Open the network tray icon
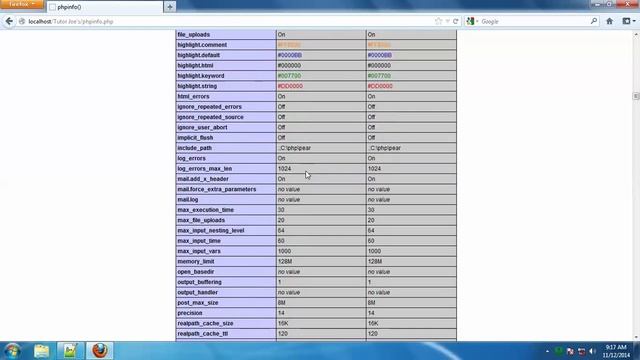 click(581, 351)
